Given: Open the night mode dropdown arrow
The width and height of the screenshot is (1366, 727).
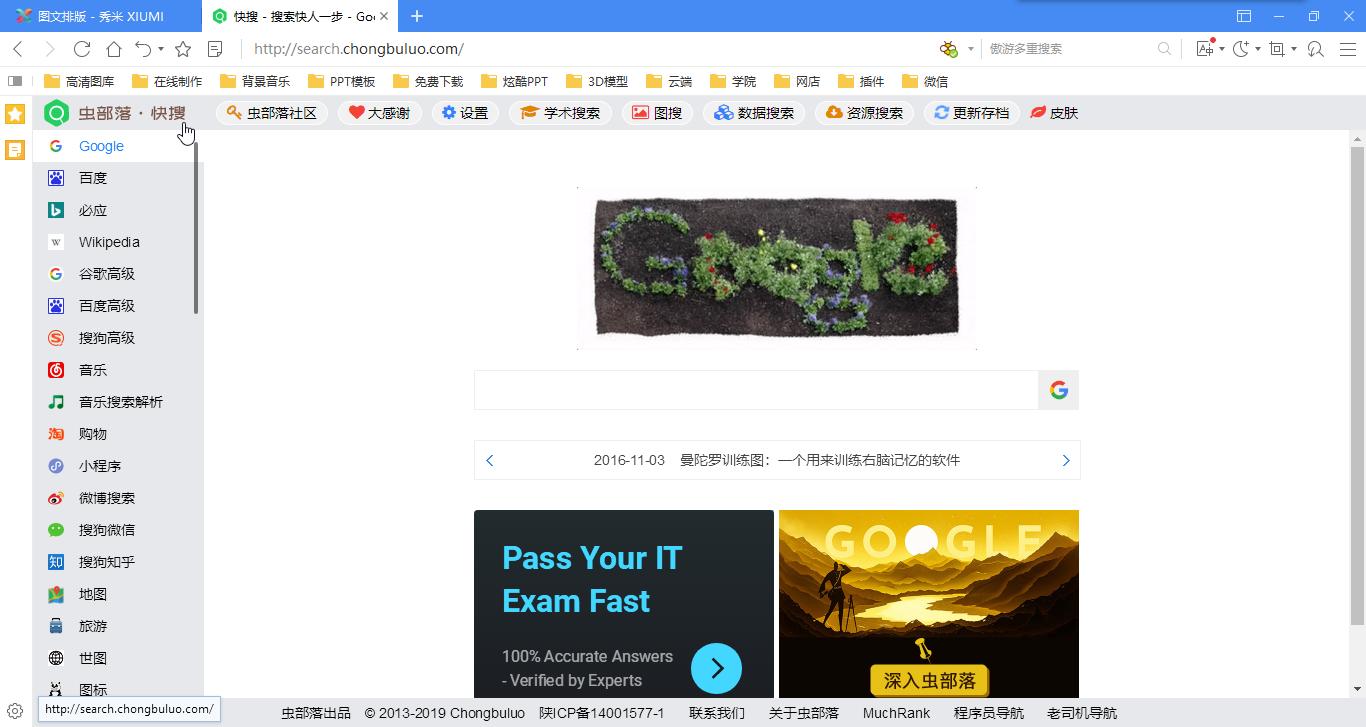Looking at the screenshot, I should click(1258, 48).
